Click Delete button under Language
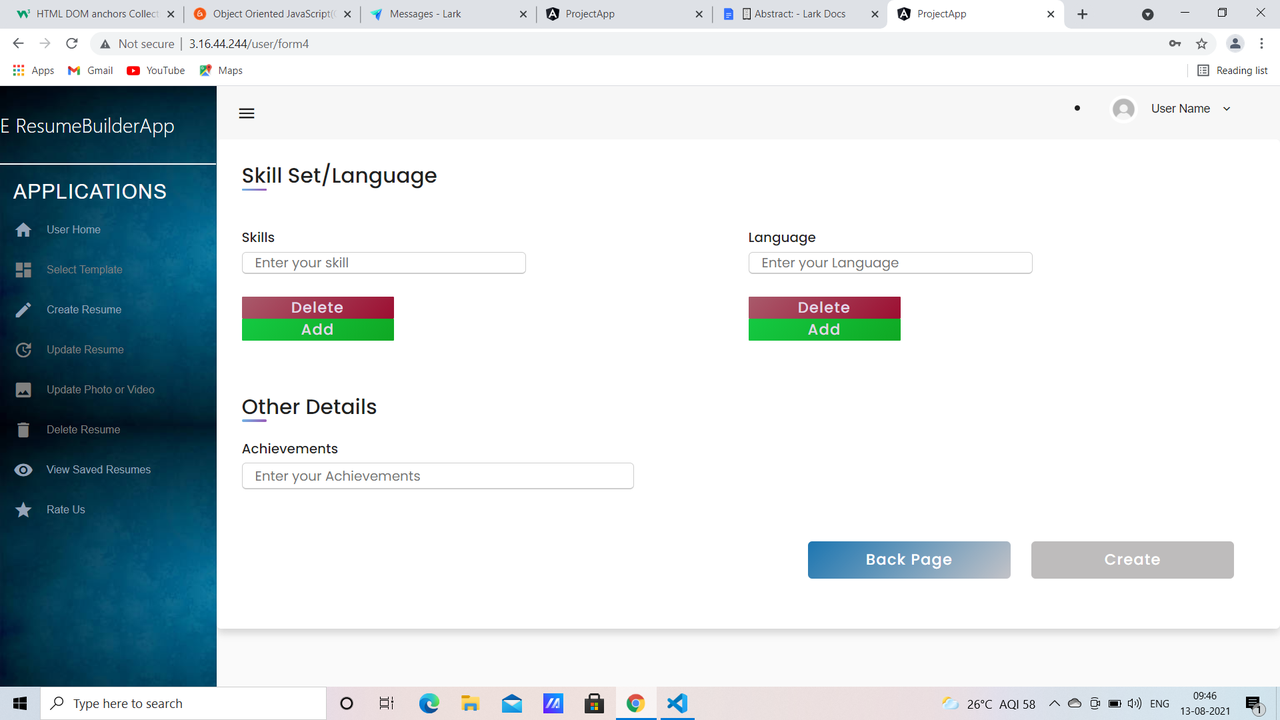The width and height of the screenshot is (1280, 720). [824, 308]
